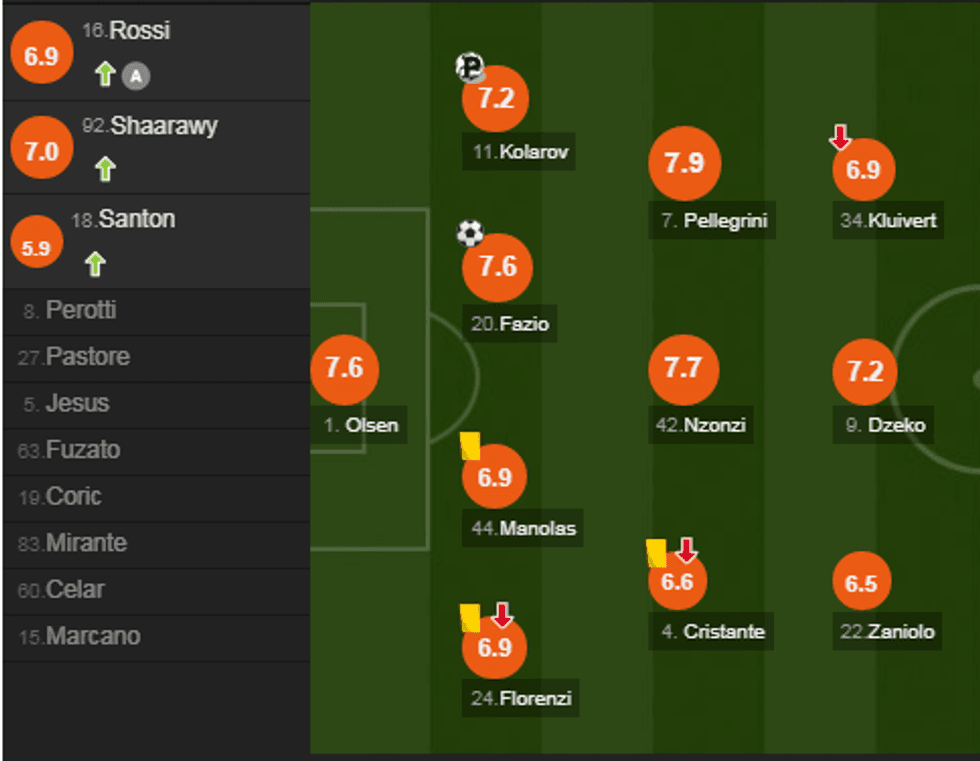Click the assist 'A' icon under Rossi
980x761 pixels.
tap(135, 75)
